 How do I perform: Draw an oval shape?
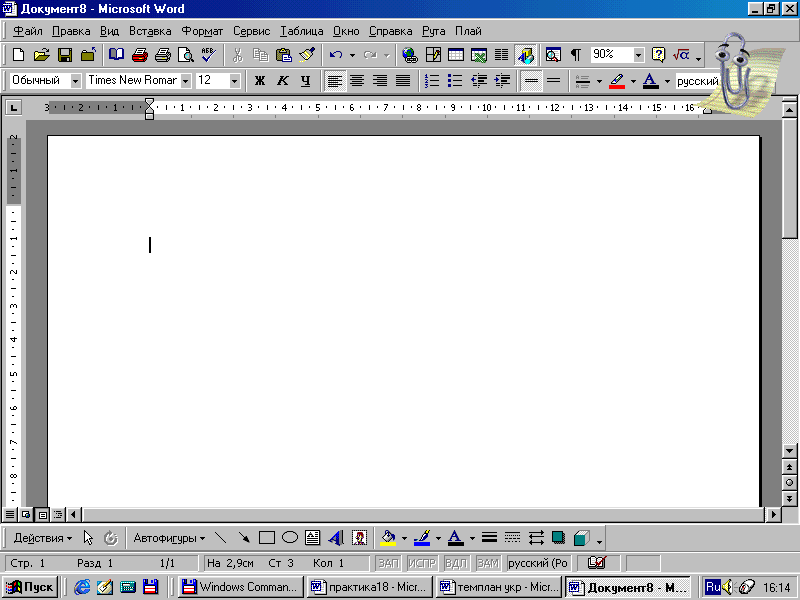290,538
